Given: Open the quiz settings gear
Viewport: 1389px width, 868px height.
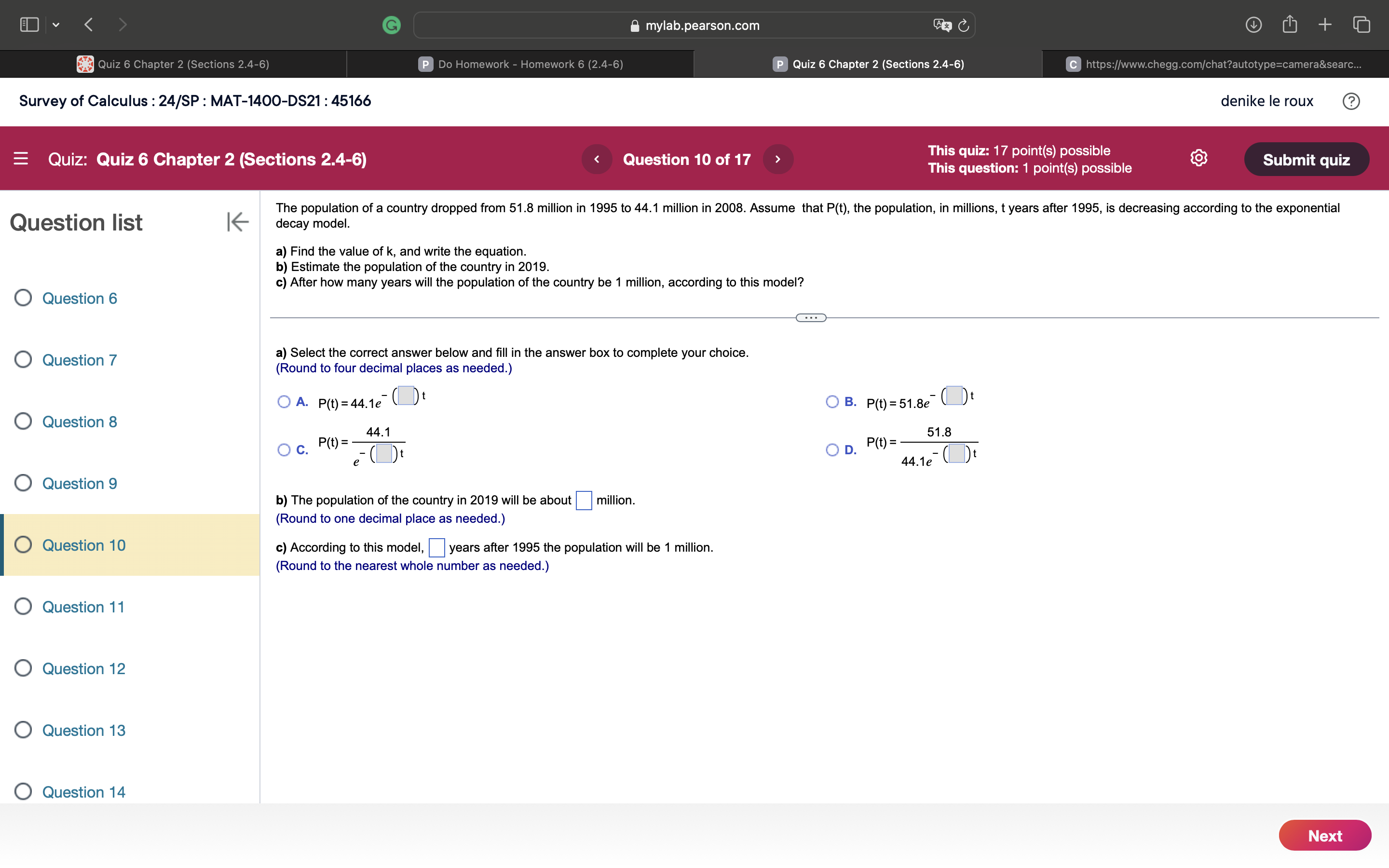Looking at the screenshot, I should coord(1198,159).
